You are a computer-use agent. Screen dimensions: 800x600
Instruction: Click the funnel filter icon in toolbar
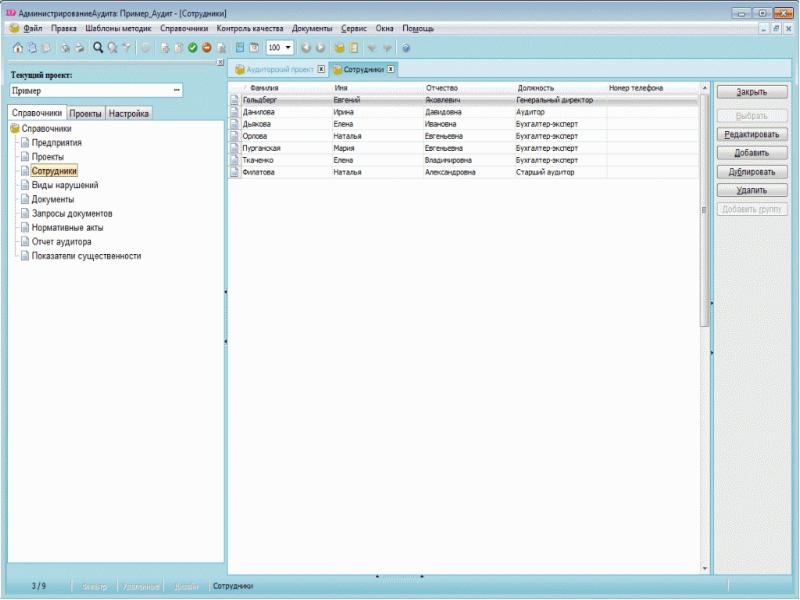127,47
